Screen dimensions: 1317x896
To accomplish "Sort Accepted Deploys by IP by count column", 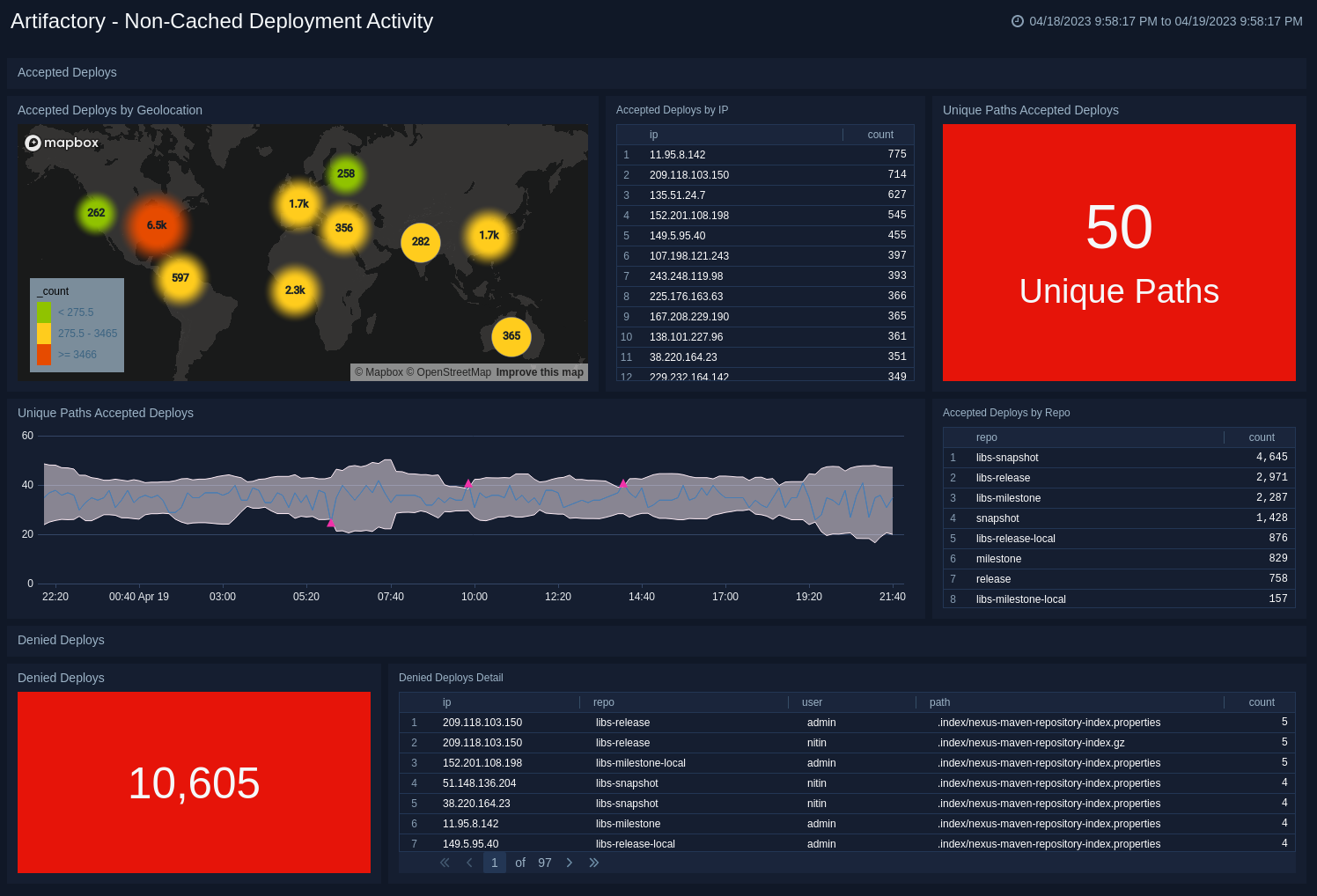I will (879, 135).
